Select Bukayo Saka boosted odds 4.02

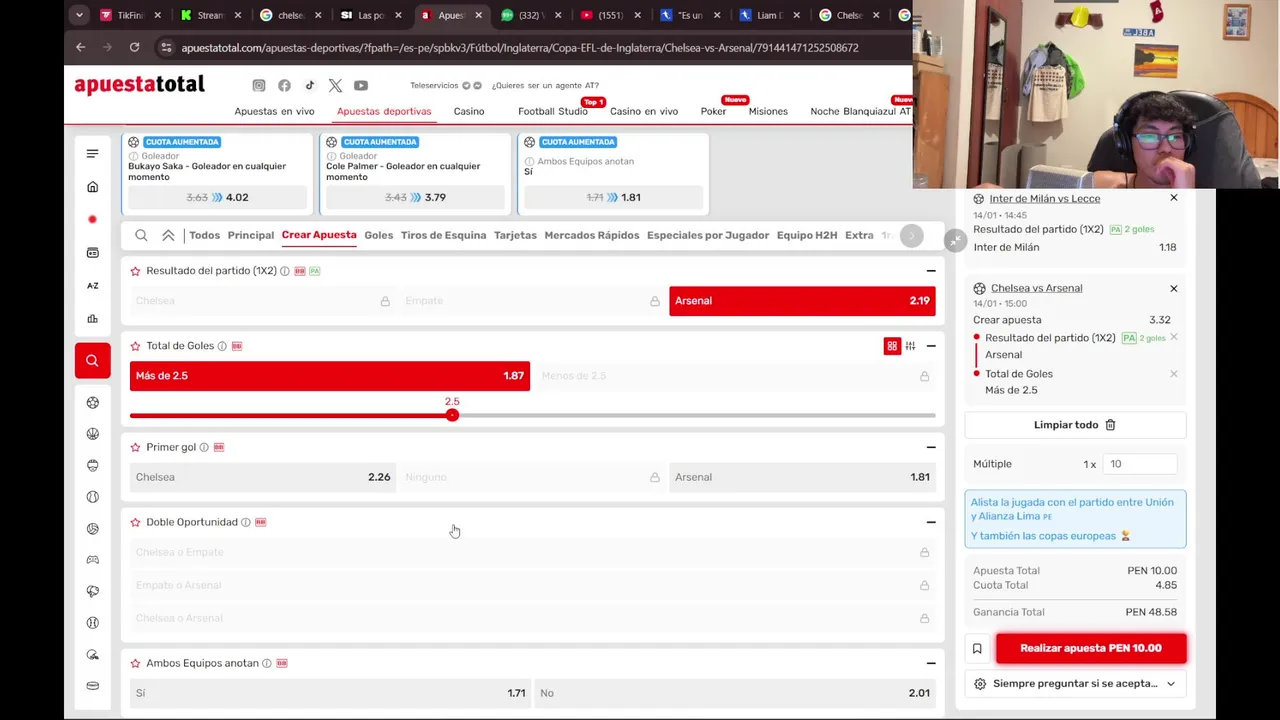click(217, 198)
